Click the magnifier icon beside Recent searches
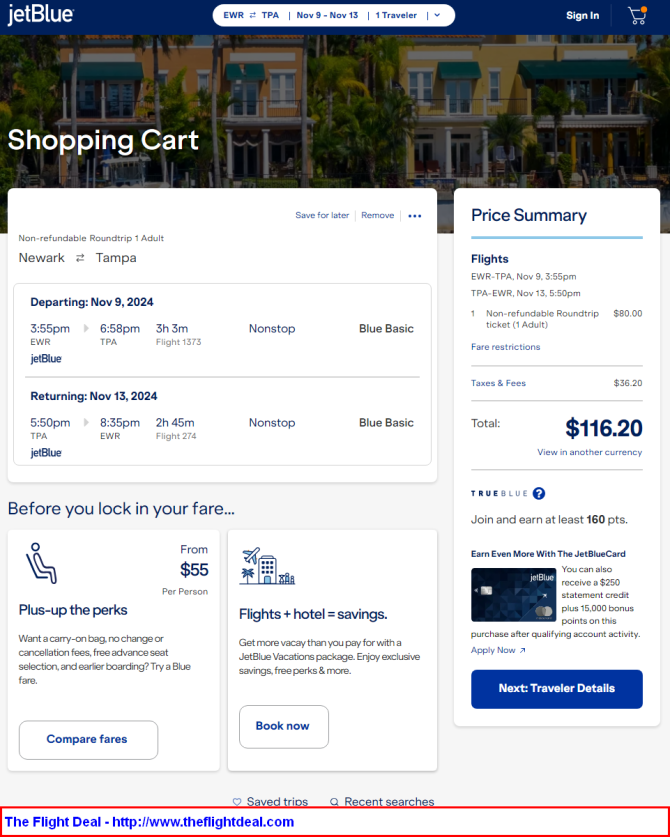 tap(335, 801)
